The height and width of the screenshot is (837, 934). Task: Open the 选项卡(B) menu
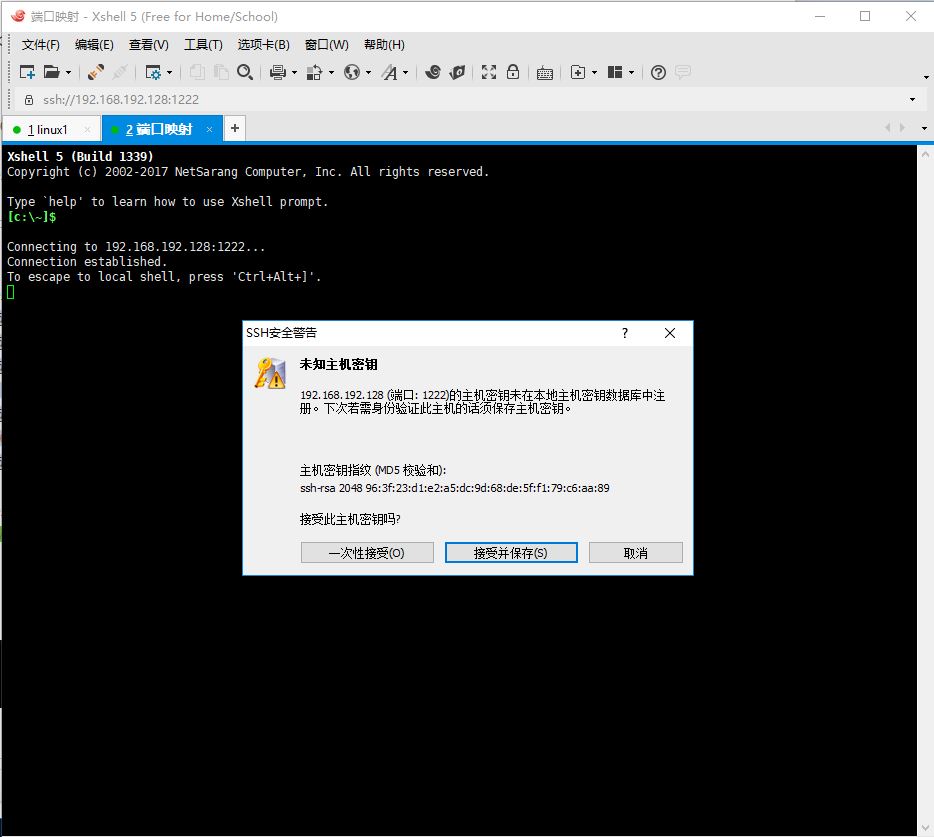click(263, 45)
